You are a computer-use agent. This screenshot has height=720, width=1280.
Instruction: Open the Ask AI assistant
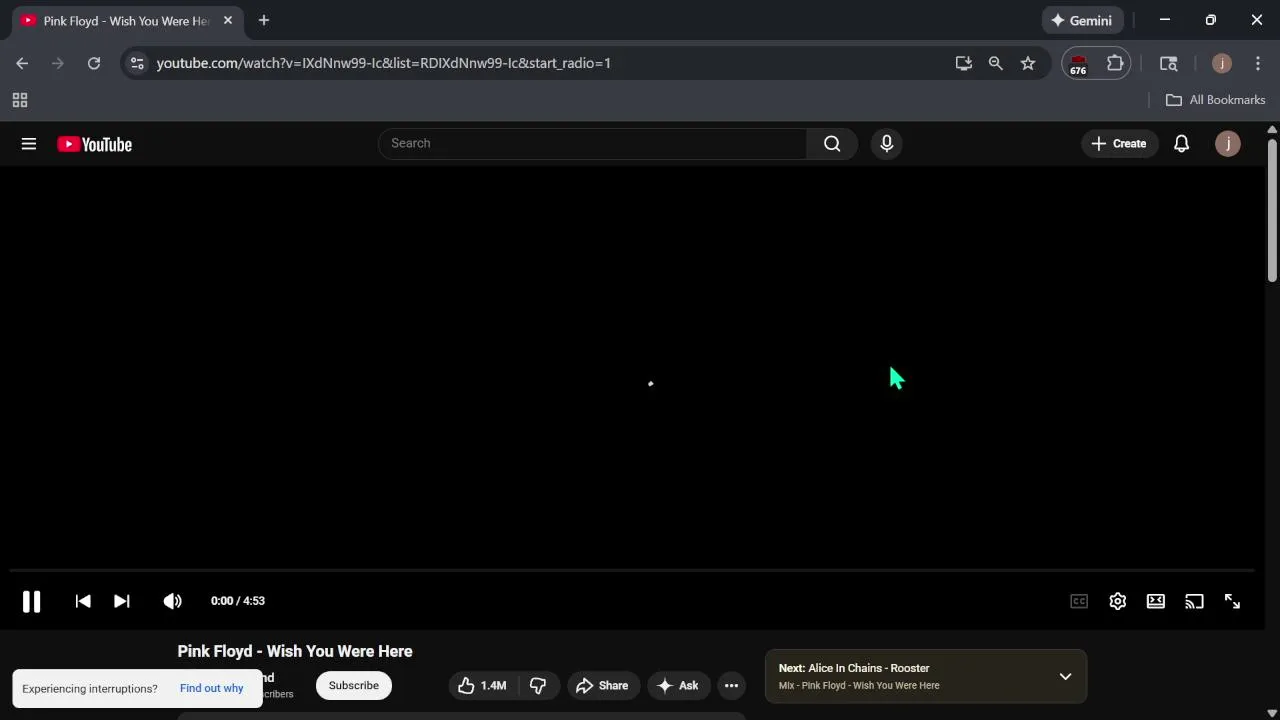pyautogui.click(x=678, y=686)
